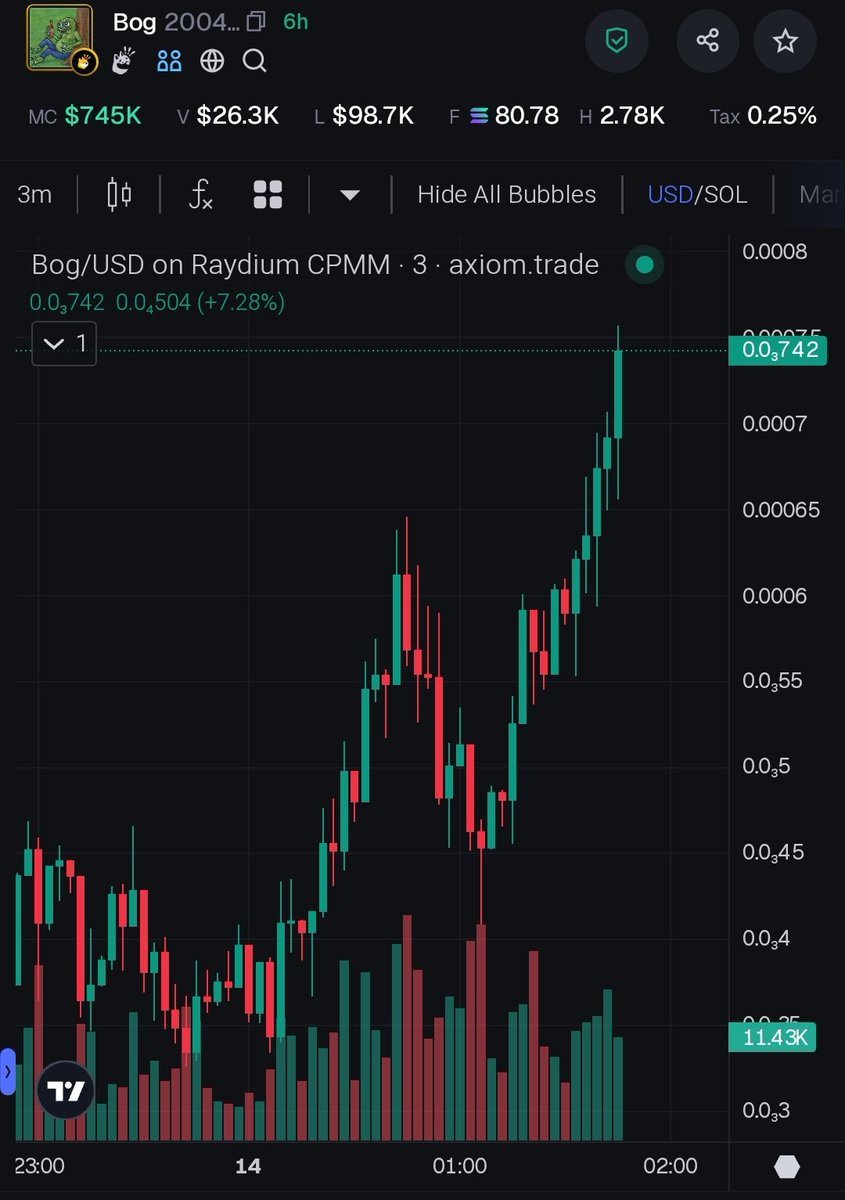Click the H 2.78K holders value
The height and width of the screenshot is (1200, 845).
tap(622, 116)
